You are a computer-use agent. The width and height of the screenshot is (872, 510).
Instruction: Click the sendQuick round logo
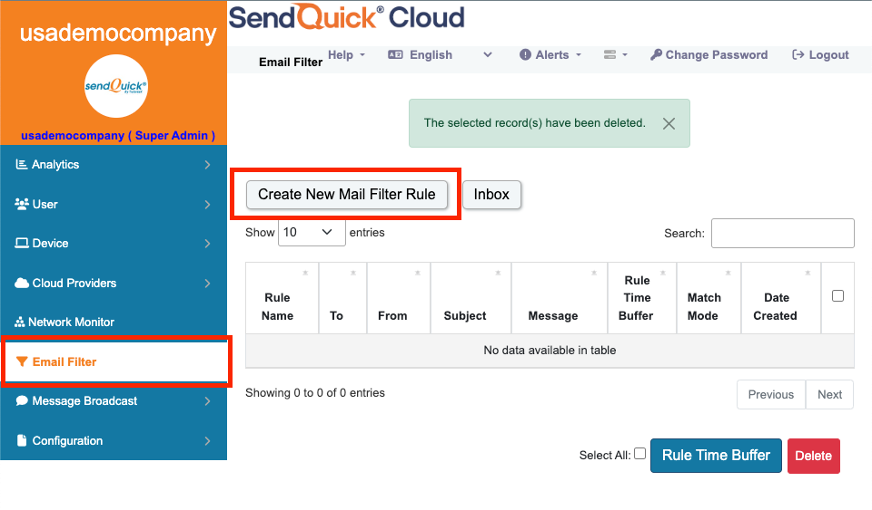[x=116, y=86]
